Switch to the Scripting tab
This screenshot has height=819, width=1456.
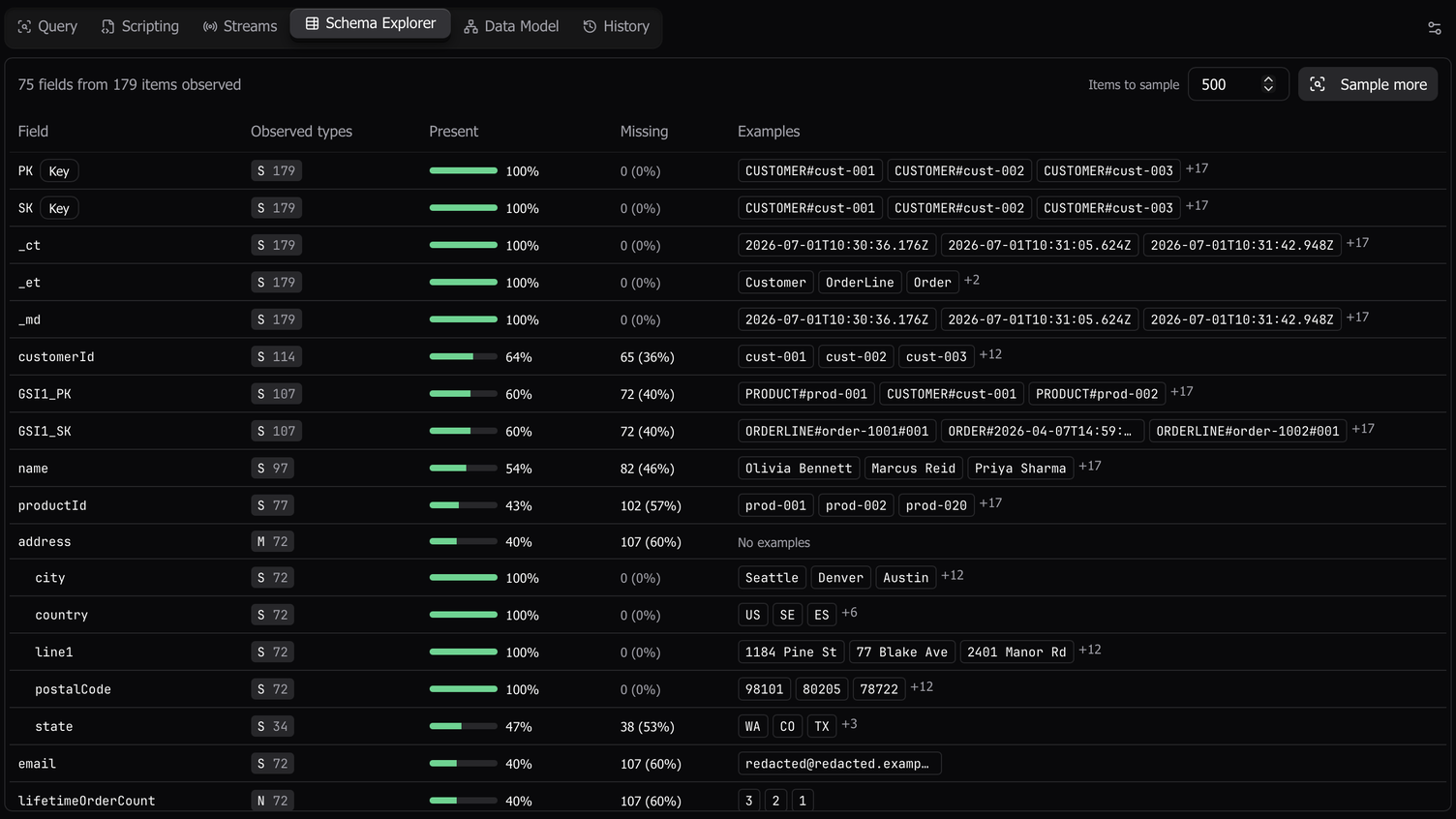pyautogui.click(x=140, y=26)
